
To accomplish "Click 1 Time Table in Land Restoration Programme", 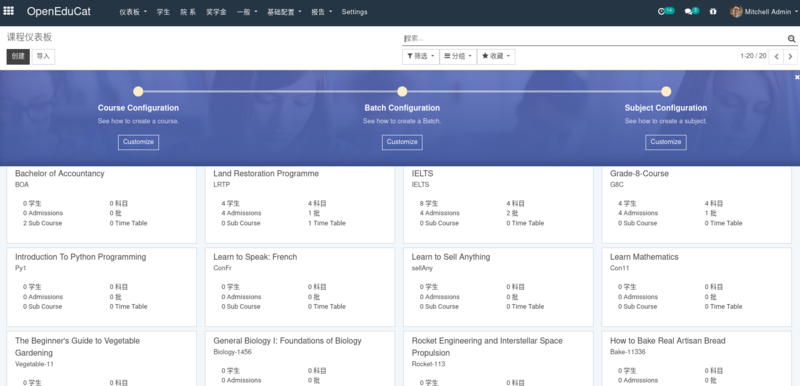I will [x=327, y=223].
